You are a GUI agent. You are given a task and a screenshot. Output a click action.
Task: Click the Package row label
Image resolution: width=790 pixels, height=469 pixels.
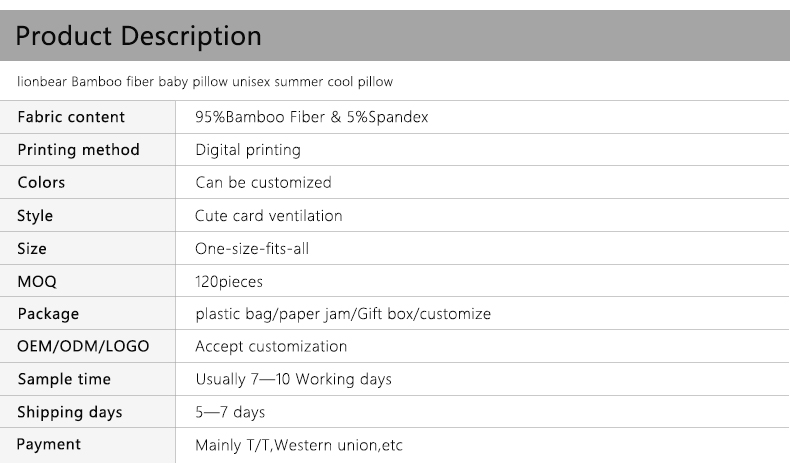pyautogui.click(x=48, y=314)
